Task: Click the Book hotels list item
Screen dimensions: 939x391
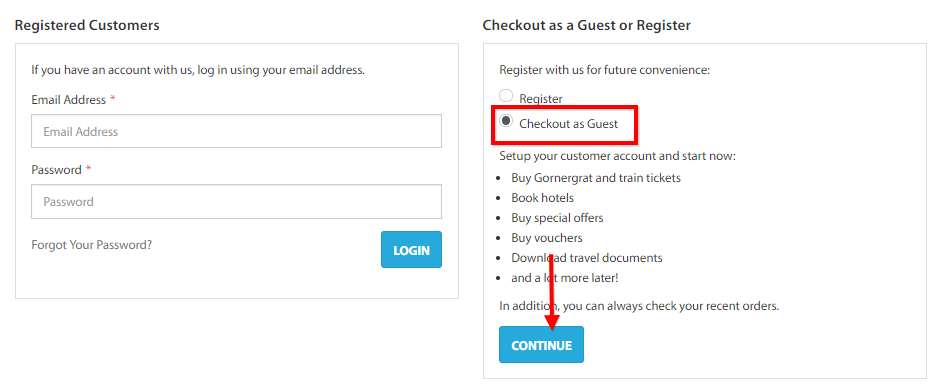Action: [543, 198]
